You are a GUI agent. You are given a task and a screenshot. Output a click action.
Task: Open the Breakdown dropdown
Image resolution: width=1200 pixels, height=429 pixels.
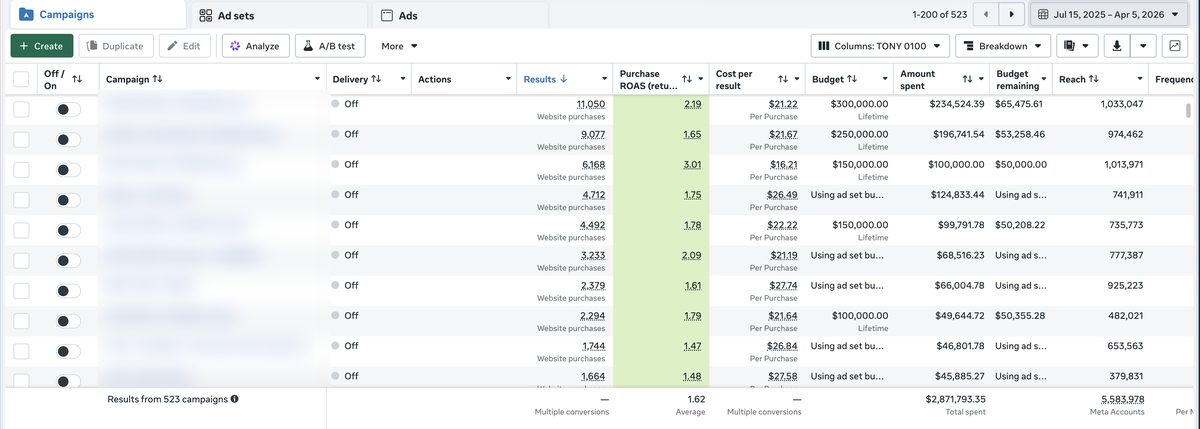(1003, 46)
